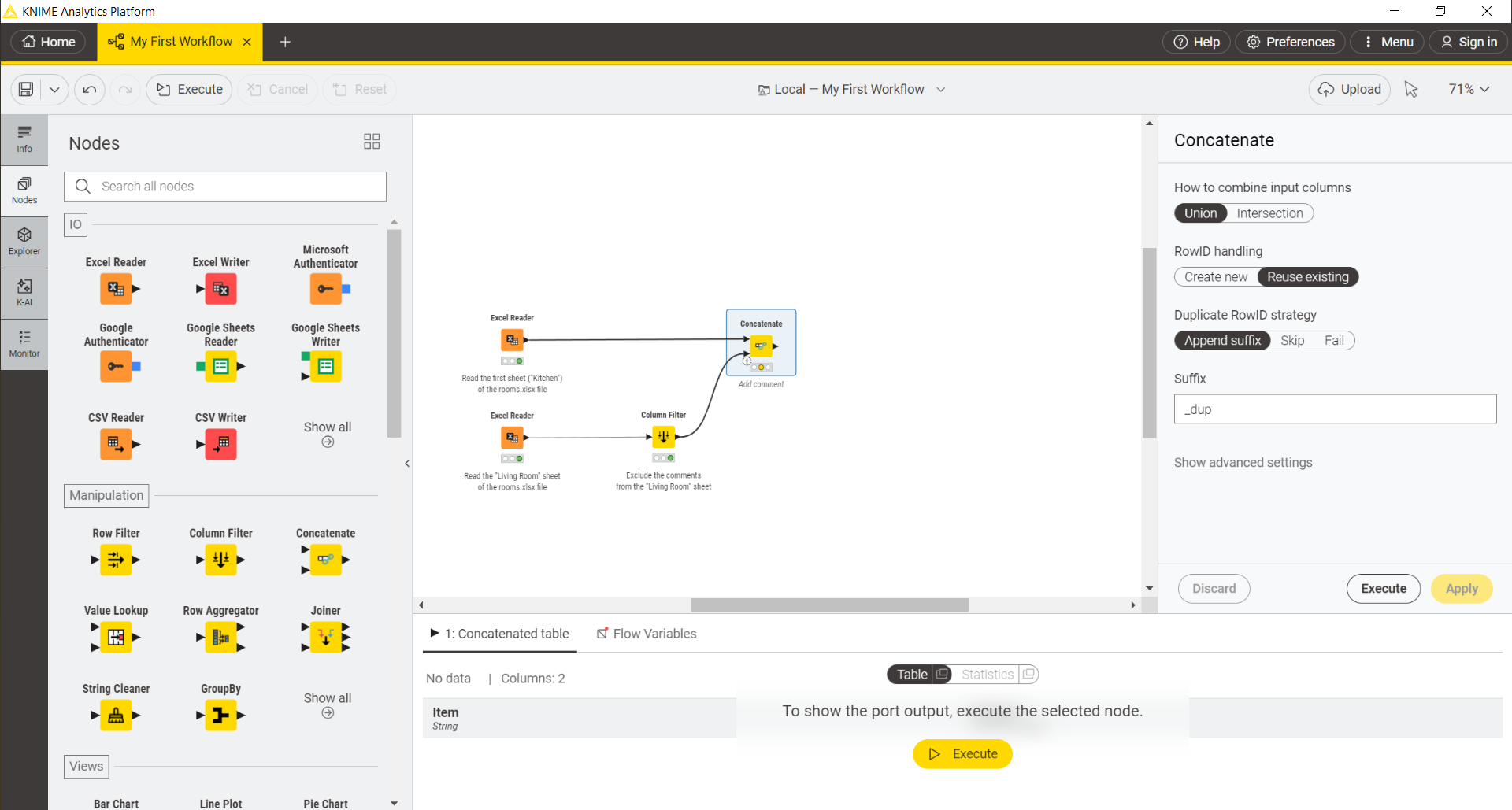The image size is (1512, 810).
Task: Click the Suffix text field containing _dup
Action: (x=1334, y=409)
